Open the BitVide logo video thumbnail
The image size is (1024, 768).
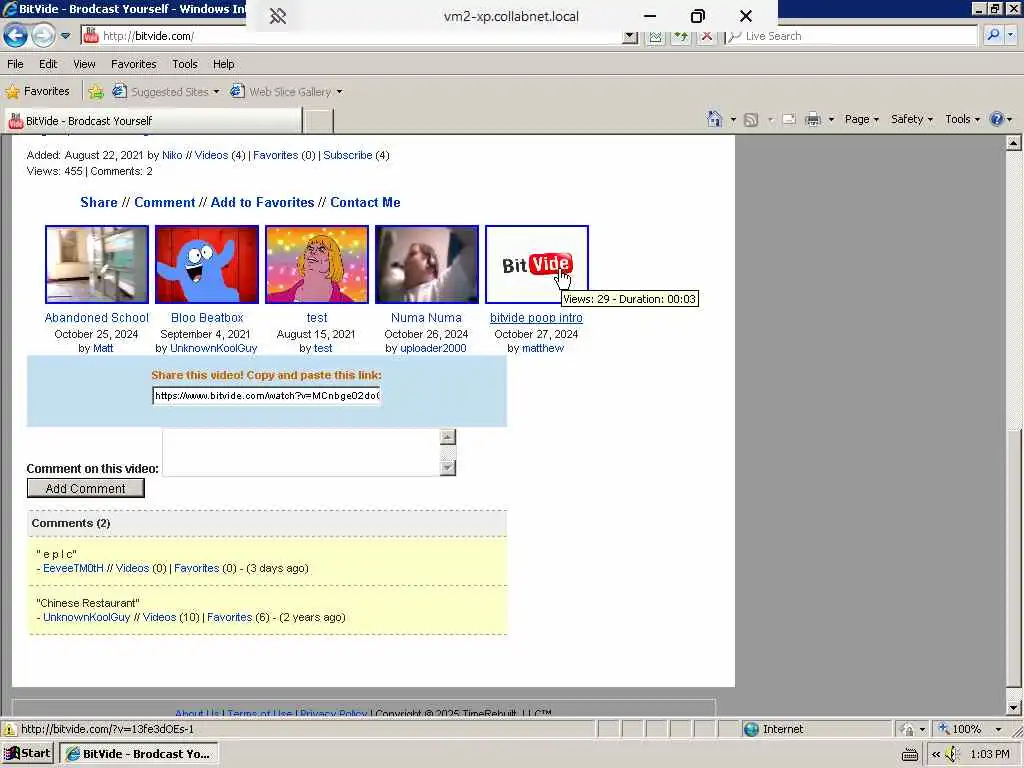[537, 264]
